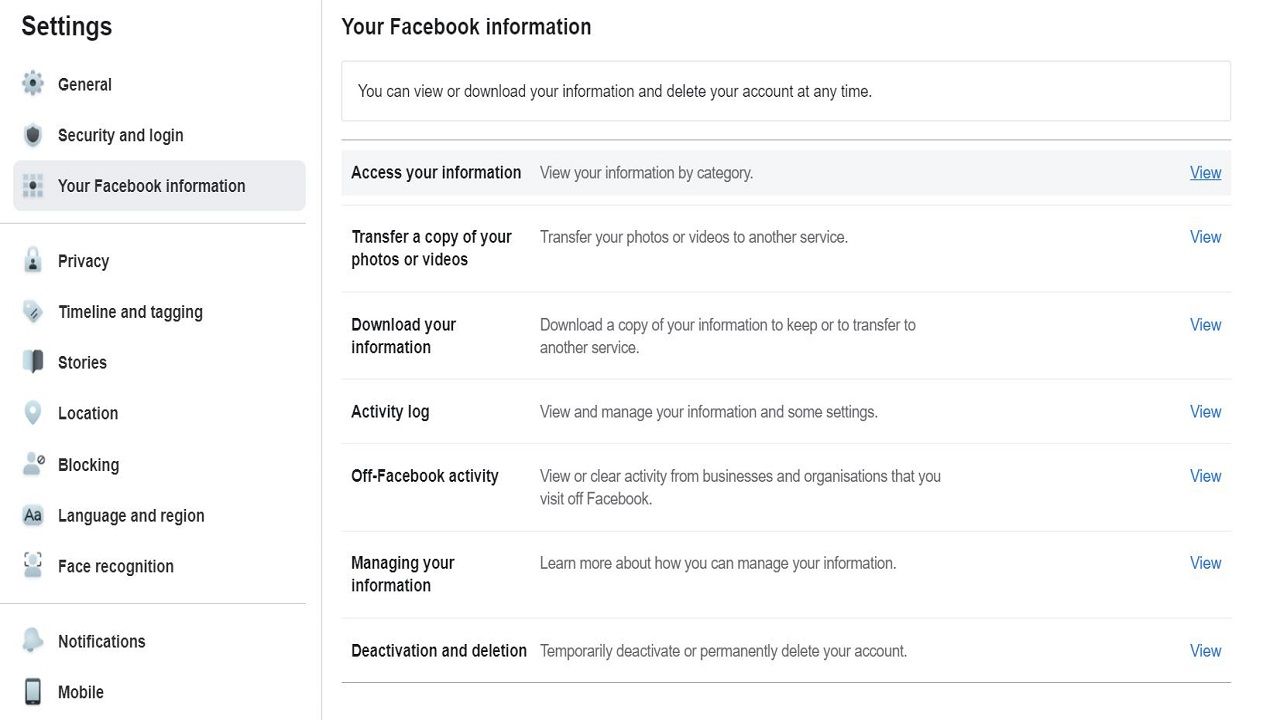Click the Blocking person icon
Screen dimensions: 1280x720
(x=33, y=464)
